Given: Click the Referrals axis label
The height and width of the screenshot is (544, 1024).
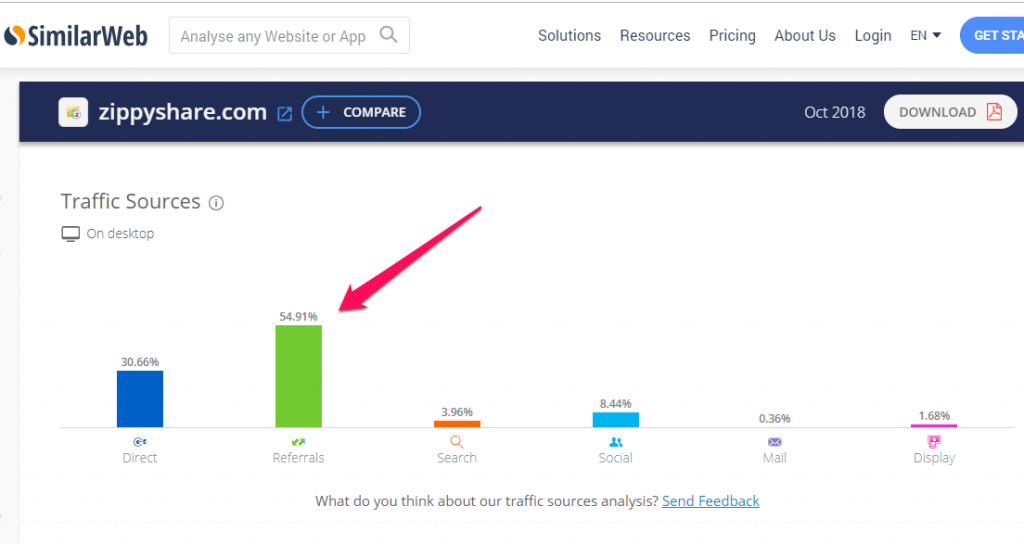Looking at the screenshot, I should [298, 458].
